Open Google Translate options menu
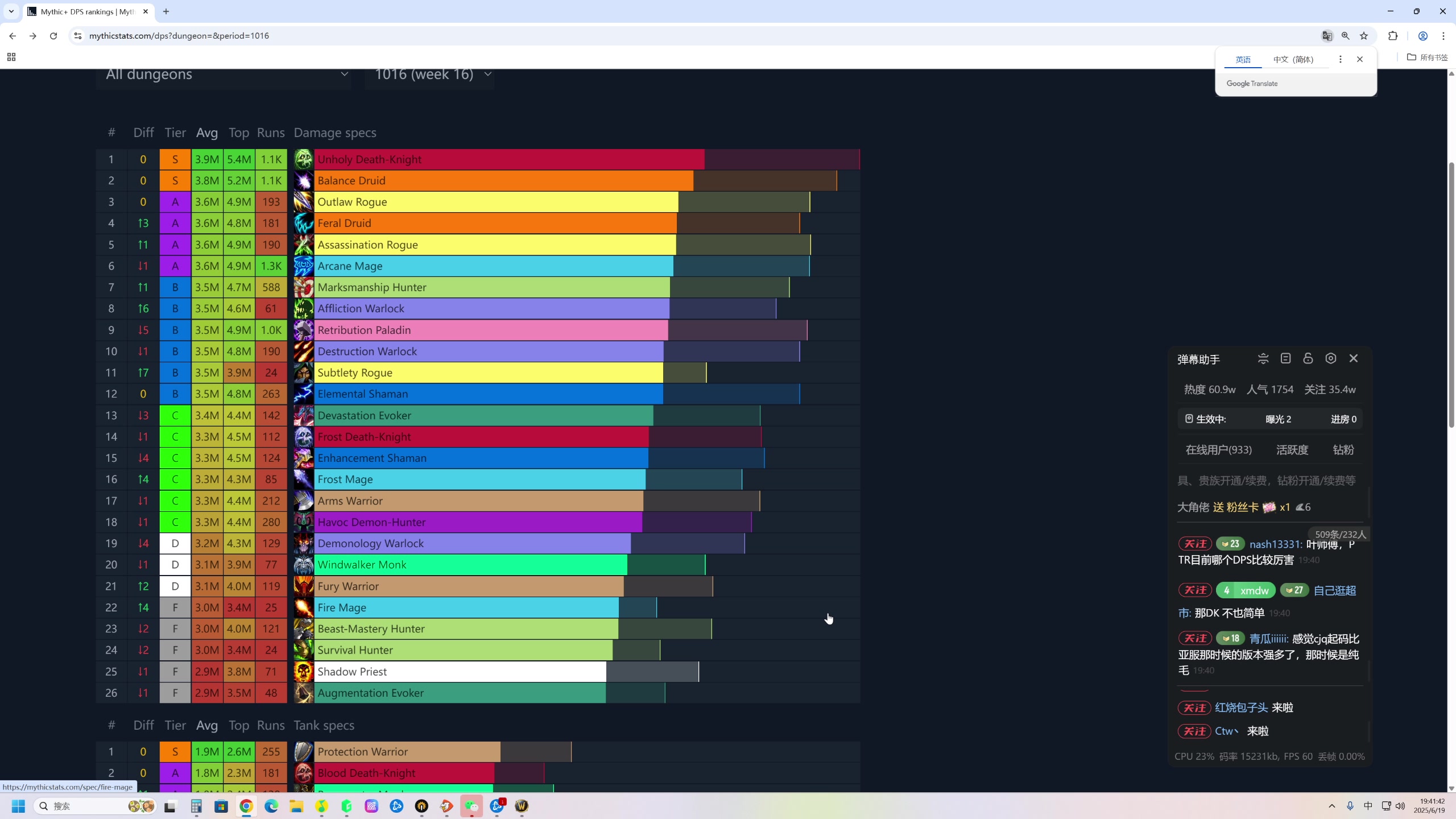1456x819 pixels. 1341,59
